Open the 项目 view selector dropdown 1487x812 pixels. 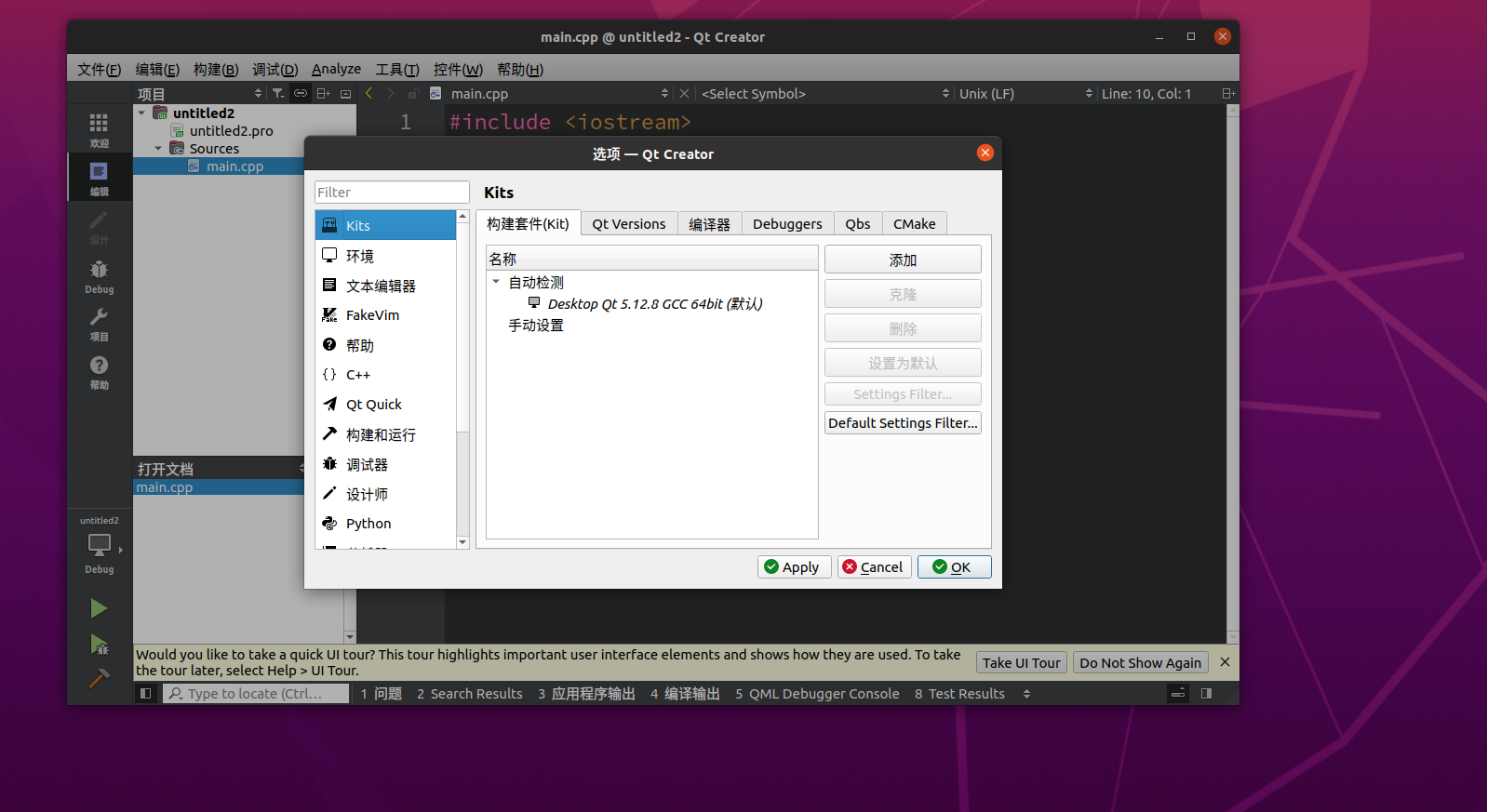pyautogui.click(x=200, y=93)
